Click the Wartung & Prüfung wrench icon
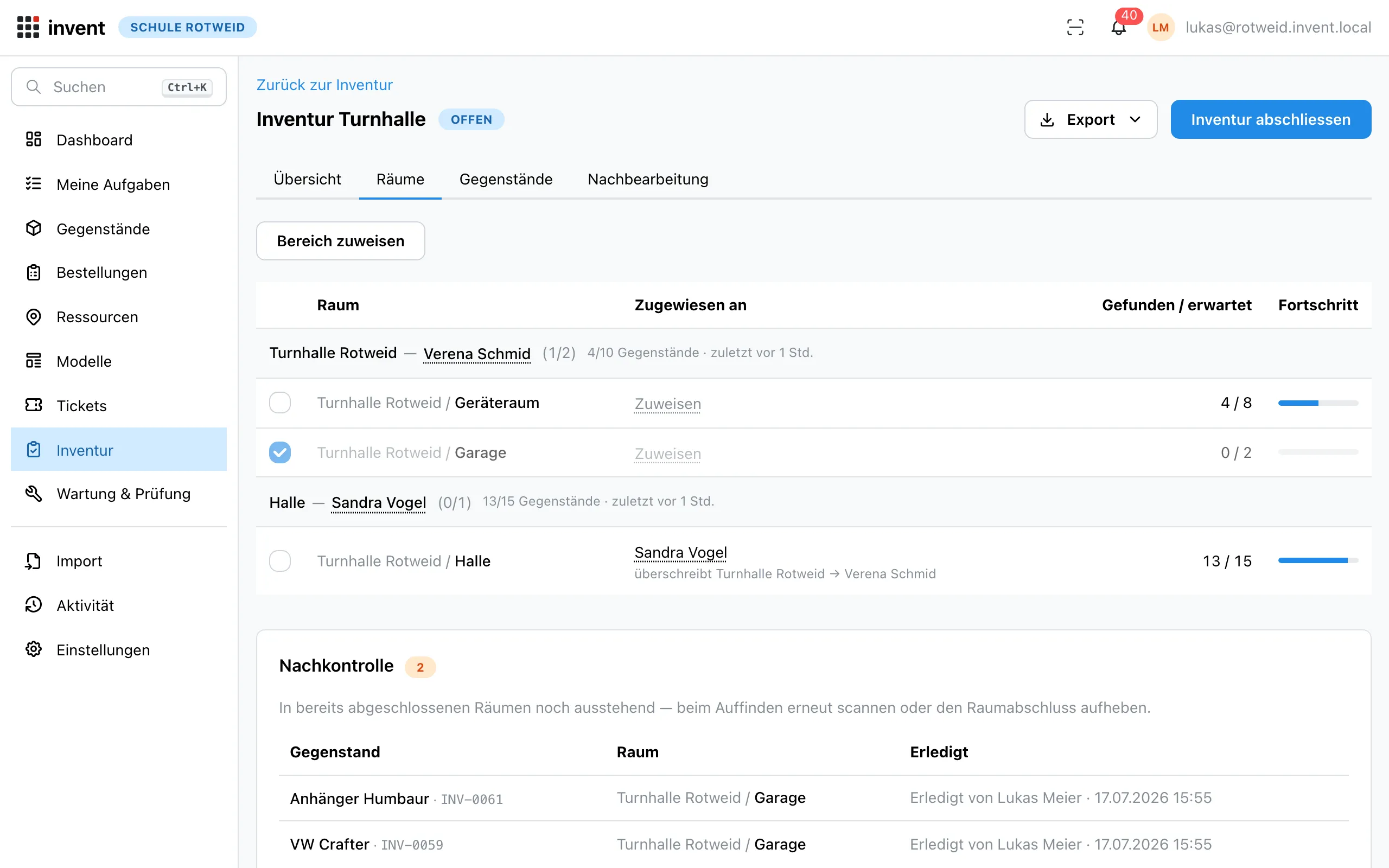Screen dimensions: 1389x868 33,494
